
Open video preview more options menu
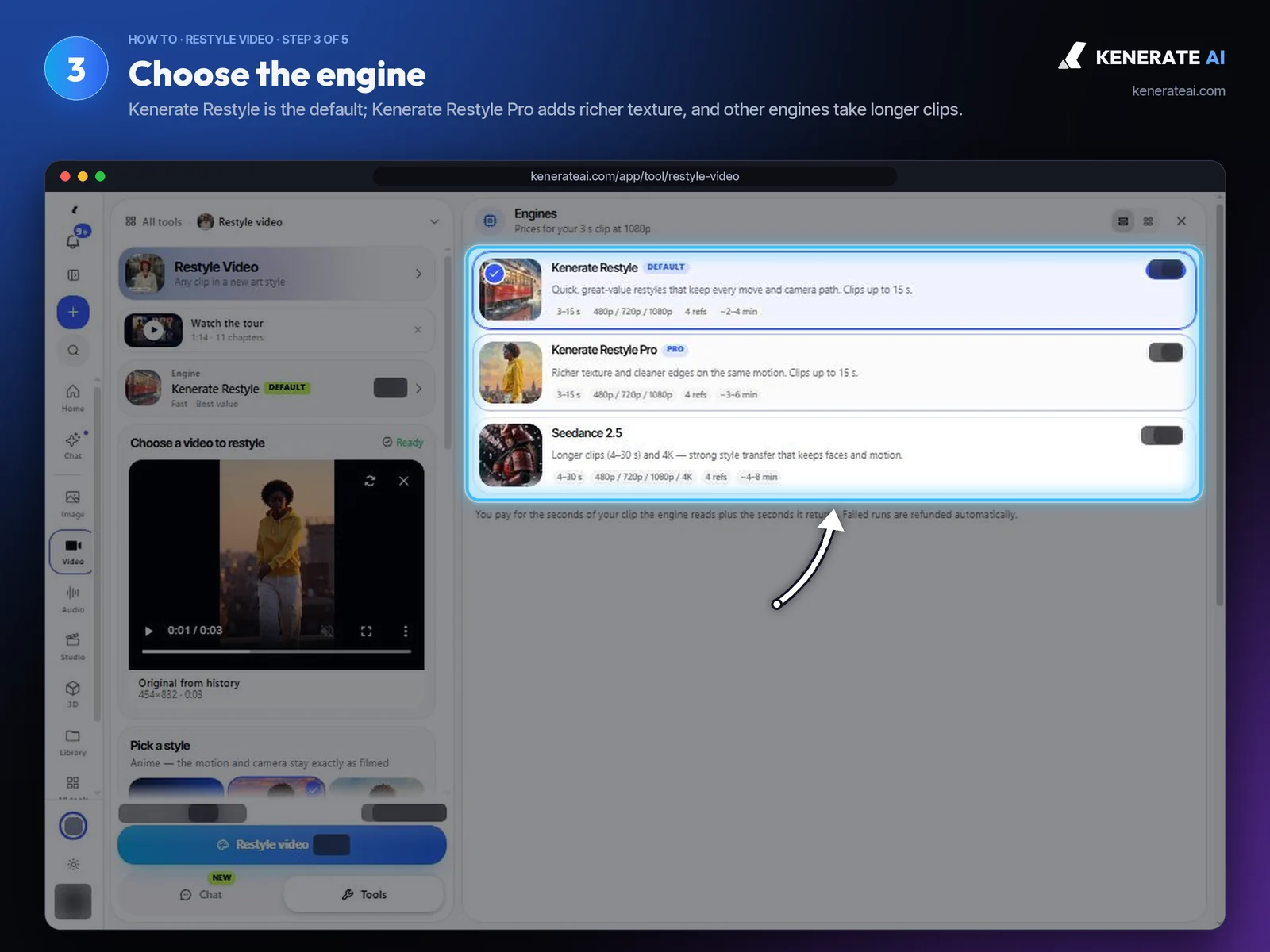pyautogui.click(x=406, y=631)
